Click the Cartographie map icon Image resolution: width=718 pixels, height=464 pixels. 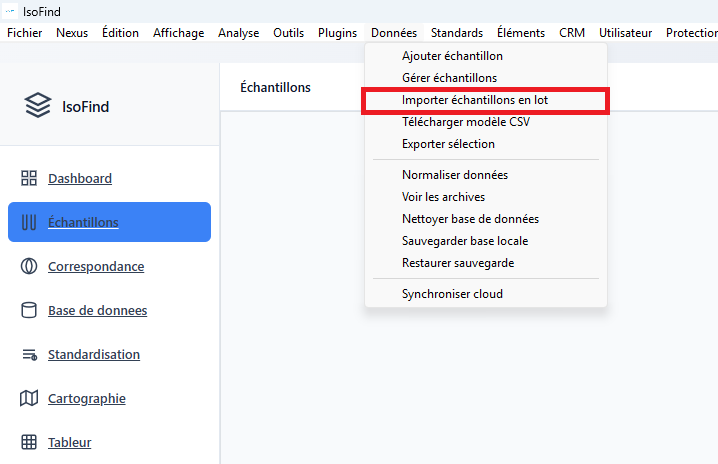click(x=29, y=398)
